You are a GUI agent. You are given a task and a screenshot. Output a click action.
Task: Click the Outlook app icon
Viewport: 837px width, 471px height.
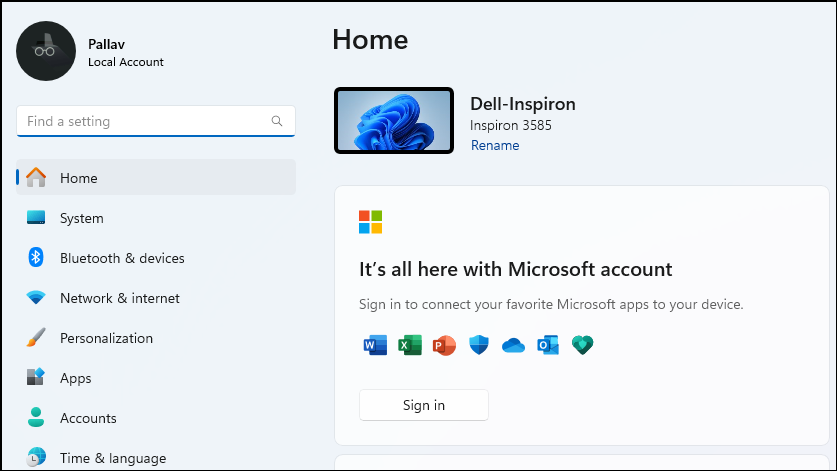(x=548, y=345)
